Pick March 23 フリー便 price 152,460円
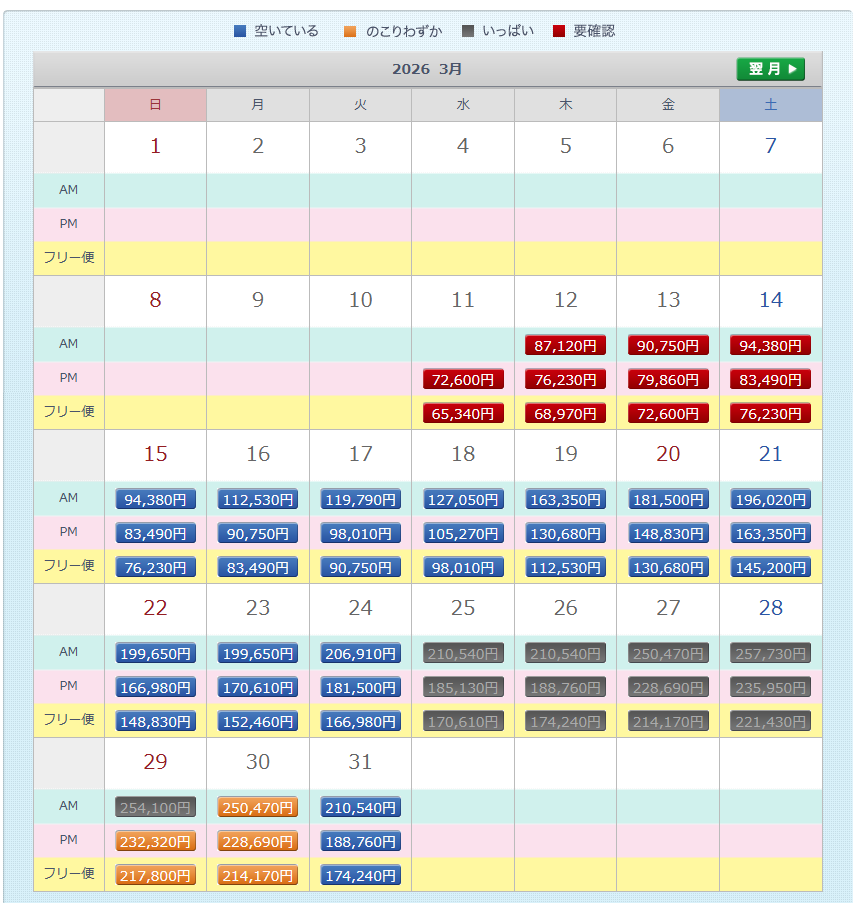The width and height of the screenshot is (854, 903). click(258, 722)
